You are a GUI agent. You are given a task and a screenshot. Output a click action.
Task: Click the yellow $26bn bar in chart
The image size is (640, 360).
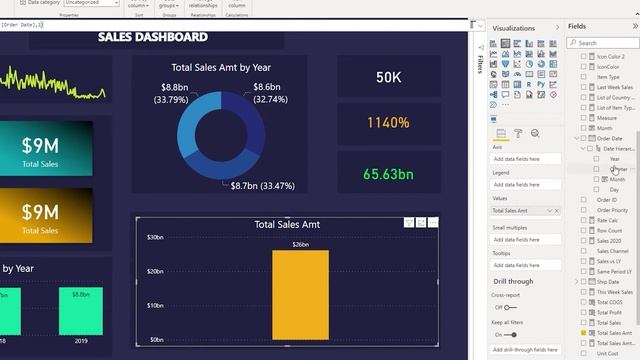300,295
